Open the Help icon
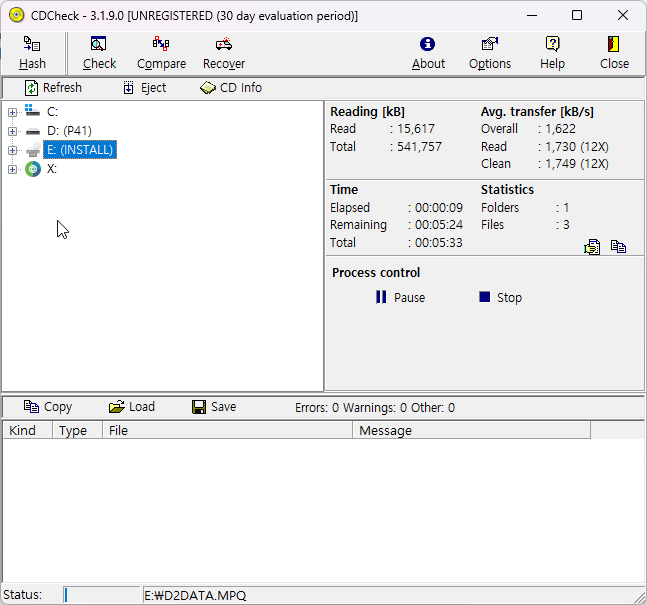 click(x=552, y=53)
